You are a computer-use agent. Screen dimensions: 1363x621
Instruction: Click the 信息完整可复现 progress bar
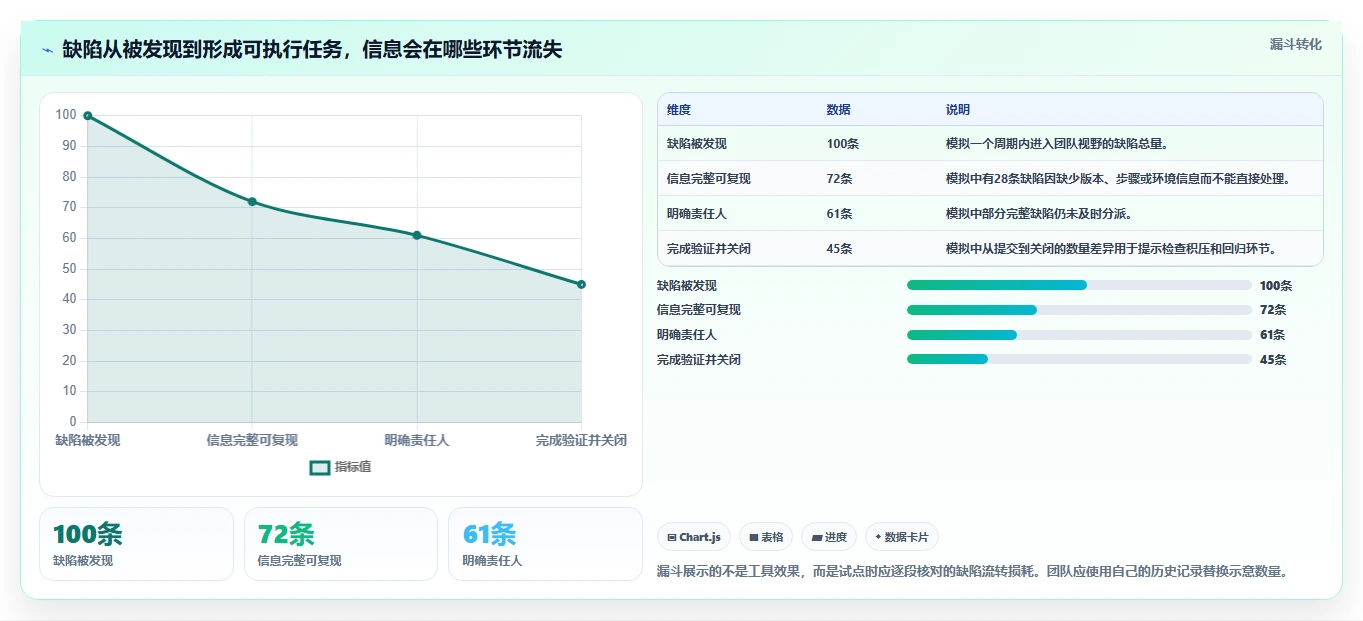pyautogui.click(x=1079, y=310)
